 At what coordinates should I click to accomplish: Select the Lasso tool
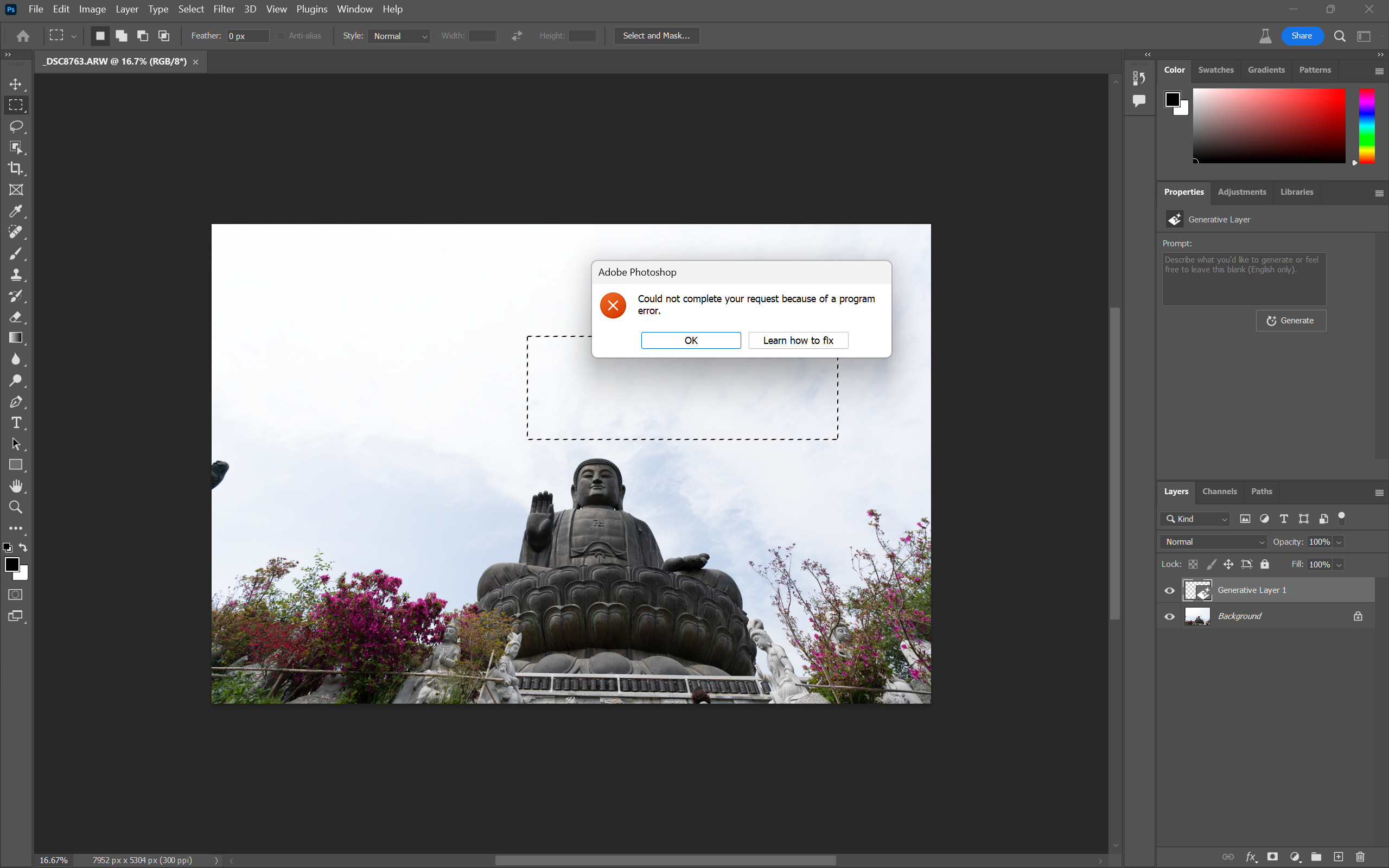point(16,126)
